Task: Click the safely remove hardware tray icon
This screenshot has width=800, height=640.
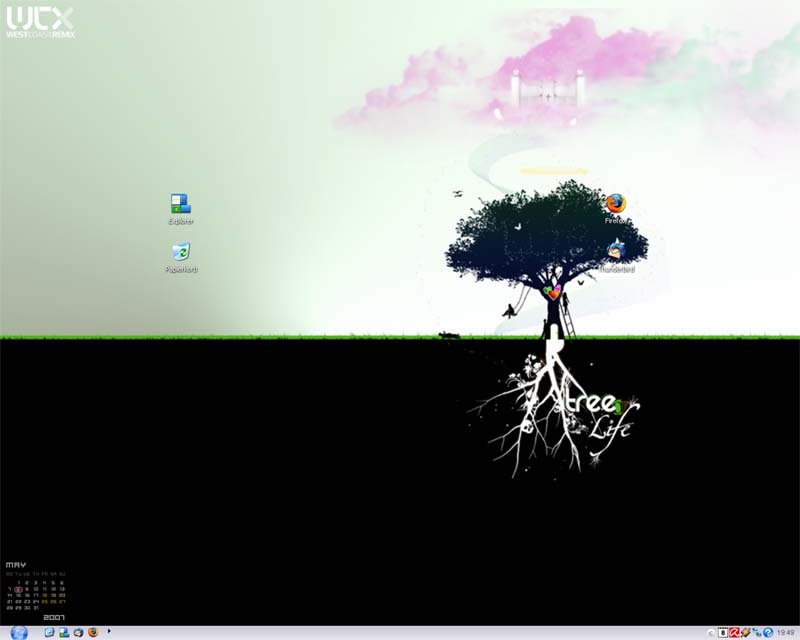Action: [x=745, y=632]
